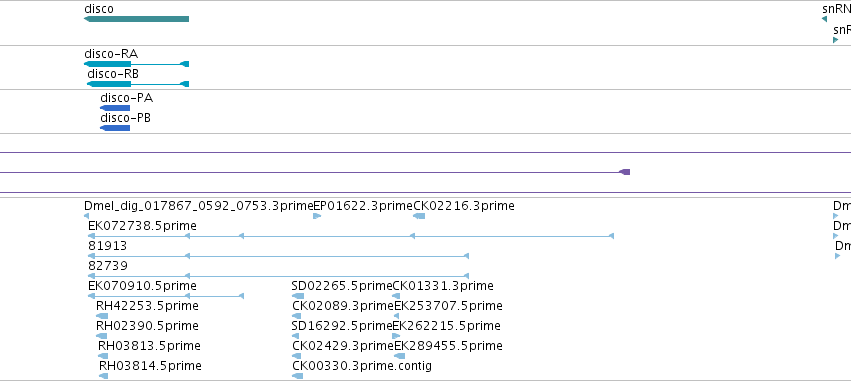This screenshot has width=851, height=381.
Task: Select the CK02216.3prime feature glyph
Action: pyautogui.click(x=419, y=216)
